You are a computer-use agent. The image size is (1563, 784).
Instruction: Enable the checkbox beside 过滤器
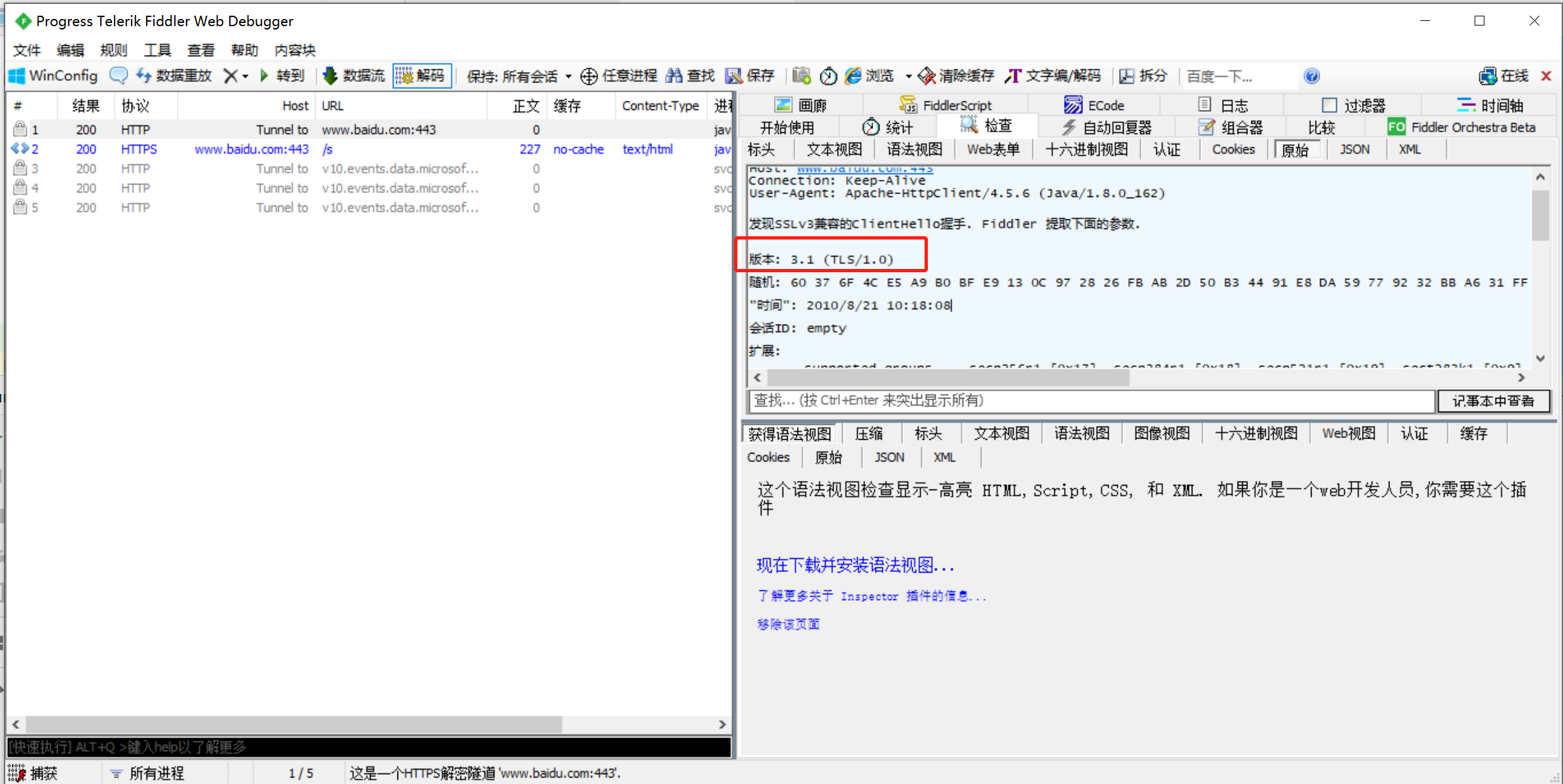pyautogui.click(x=1330, y=104)
